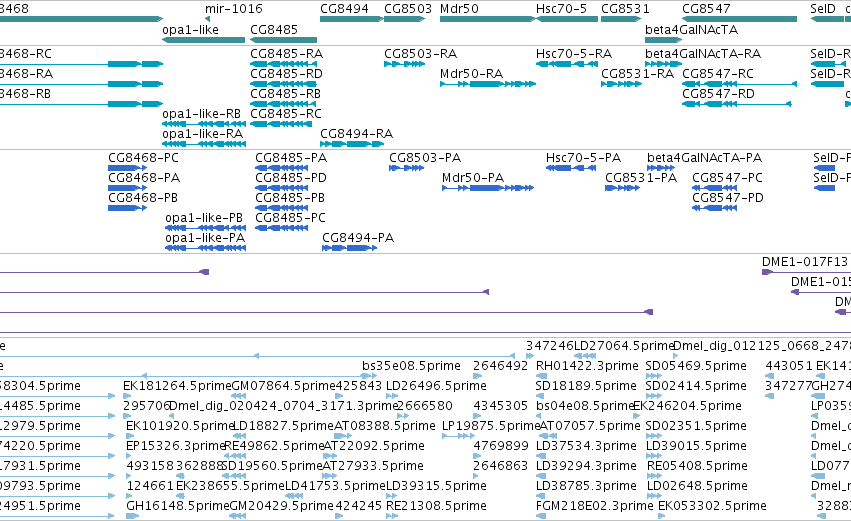Click the CG8485-PD protein label

click(x=291, y=178)
